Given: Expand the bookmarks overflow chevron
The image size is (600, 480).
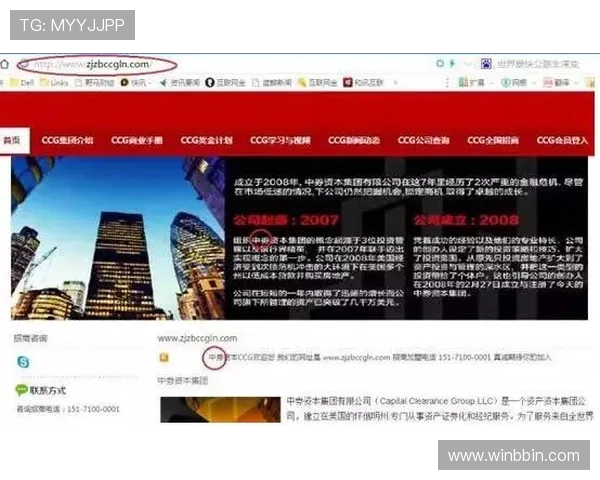Looking at the screenshot, I should point(395,82).
